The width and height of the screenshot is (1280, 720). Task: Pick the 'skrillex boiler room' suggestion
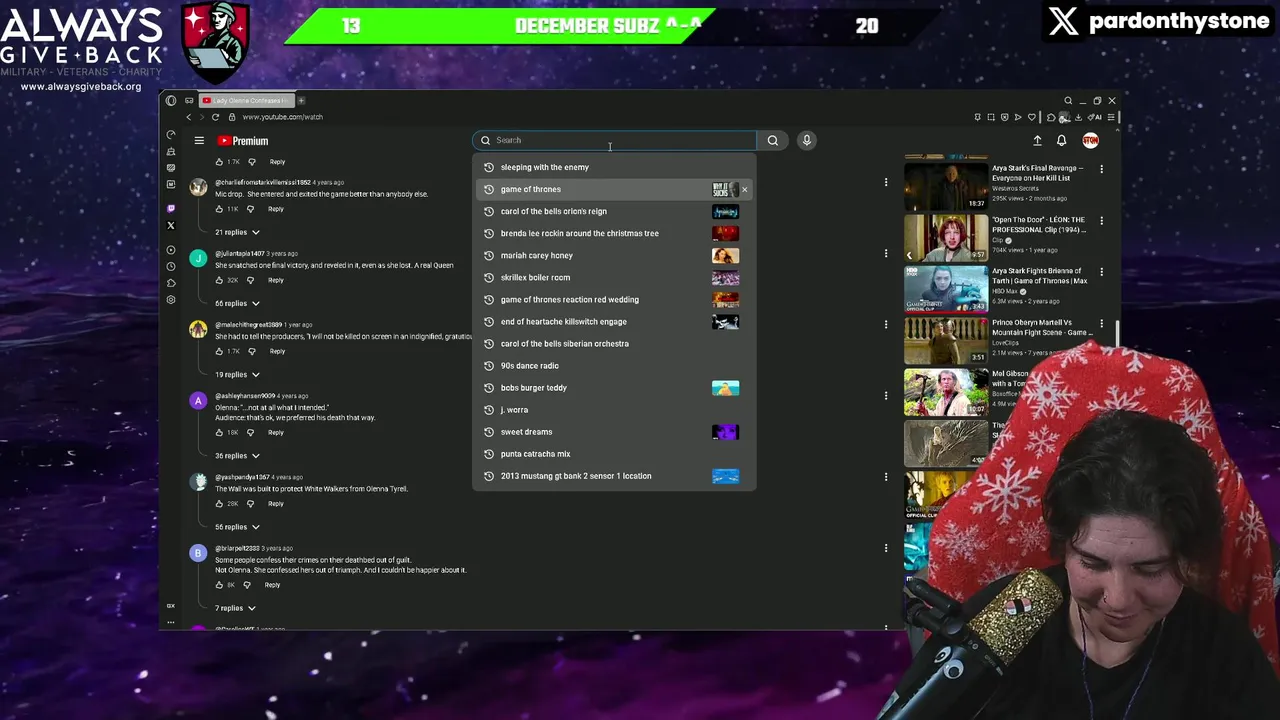coord(614,277)
